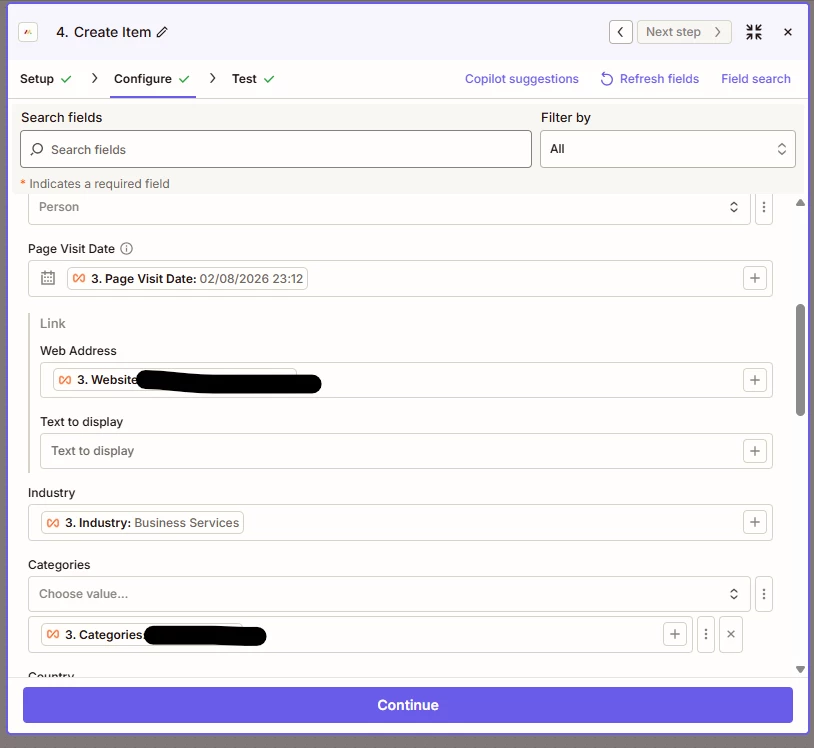Open three-dot menu beside Categories Choose value
This screenshot has width=814, height=748.
[x=764, y=594]
